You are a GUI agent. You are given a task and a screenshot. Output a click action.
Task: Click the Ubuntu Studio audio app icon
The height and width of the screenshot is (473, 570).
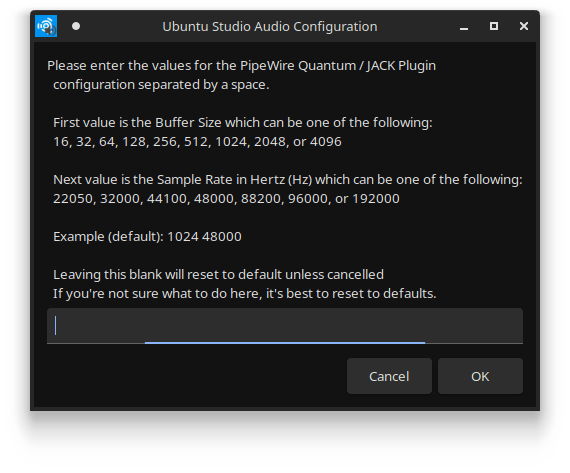click(x=46, y=26)
